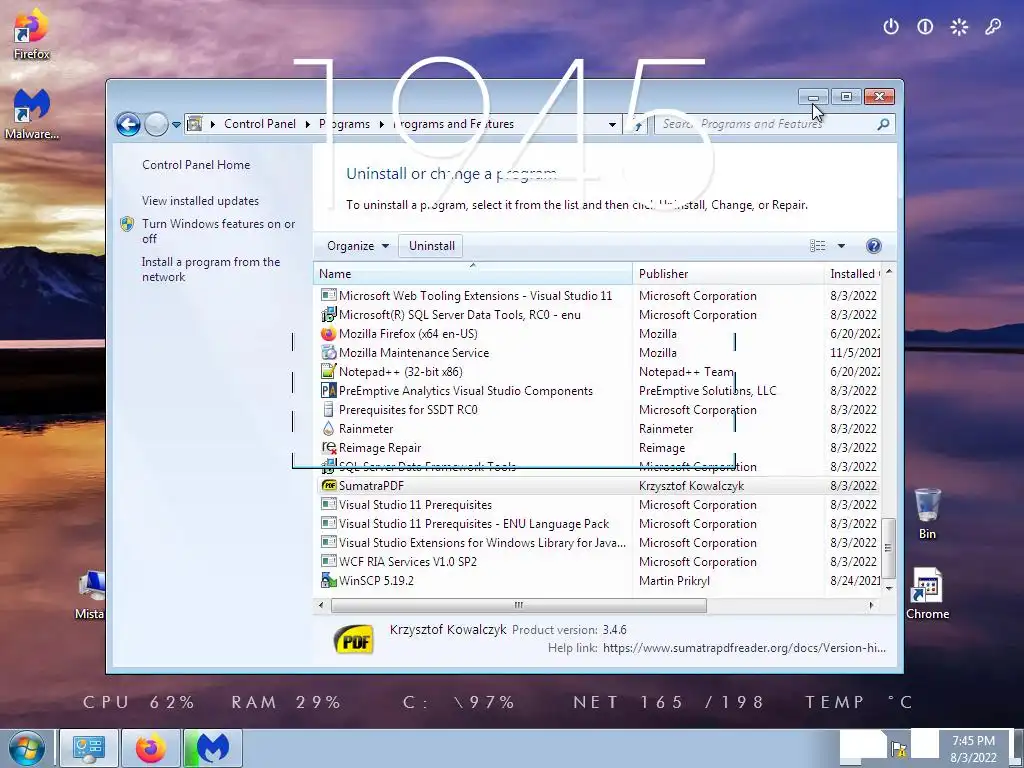Click the Notepad++ Team publisher cell
This screenshot has height=768, width=1024.
click(686, 372)
